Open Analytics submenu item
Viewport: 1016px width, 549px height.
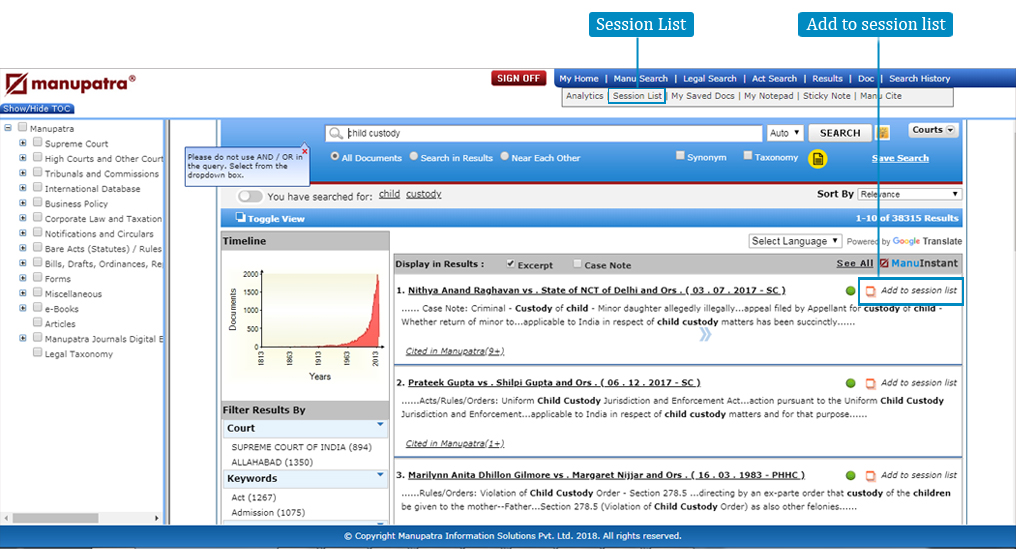(x=584, y=96)
